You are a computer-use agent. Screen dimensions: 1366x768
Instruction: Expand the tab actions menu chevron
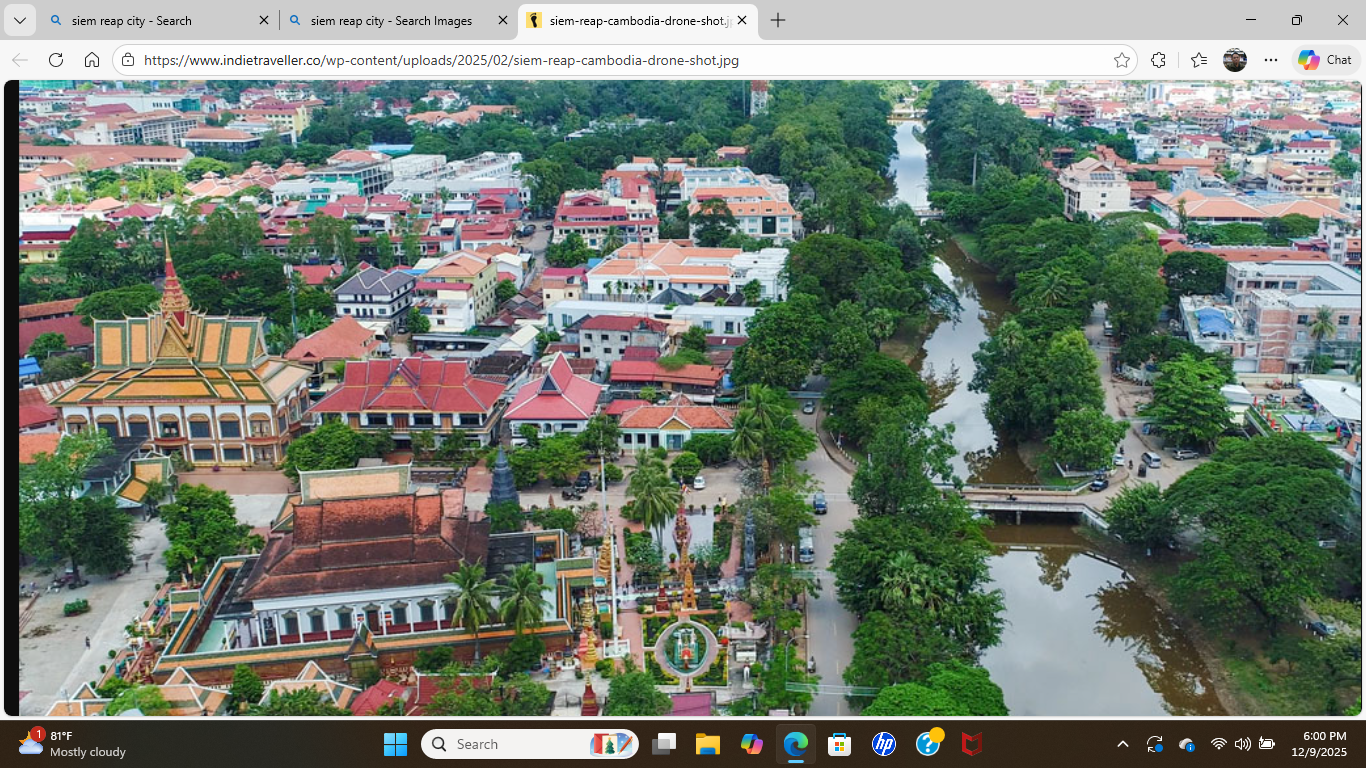pos(19,20)
